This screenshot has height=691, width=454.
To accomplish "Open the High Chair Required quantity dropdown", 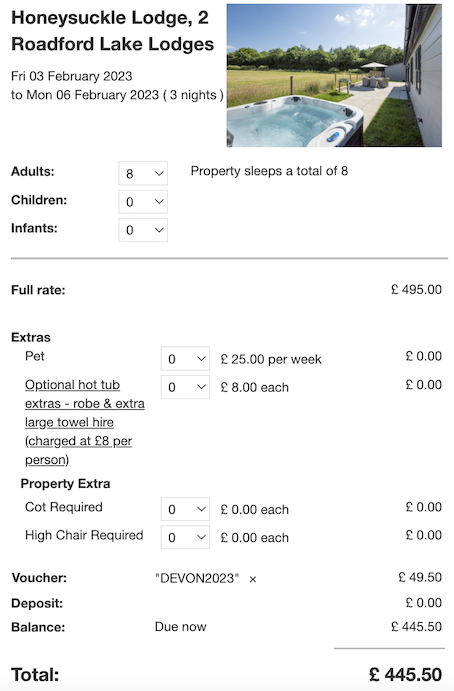I will 185,537.
